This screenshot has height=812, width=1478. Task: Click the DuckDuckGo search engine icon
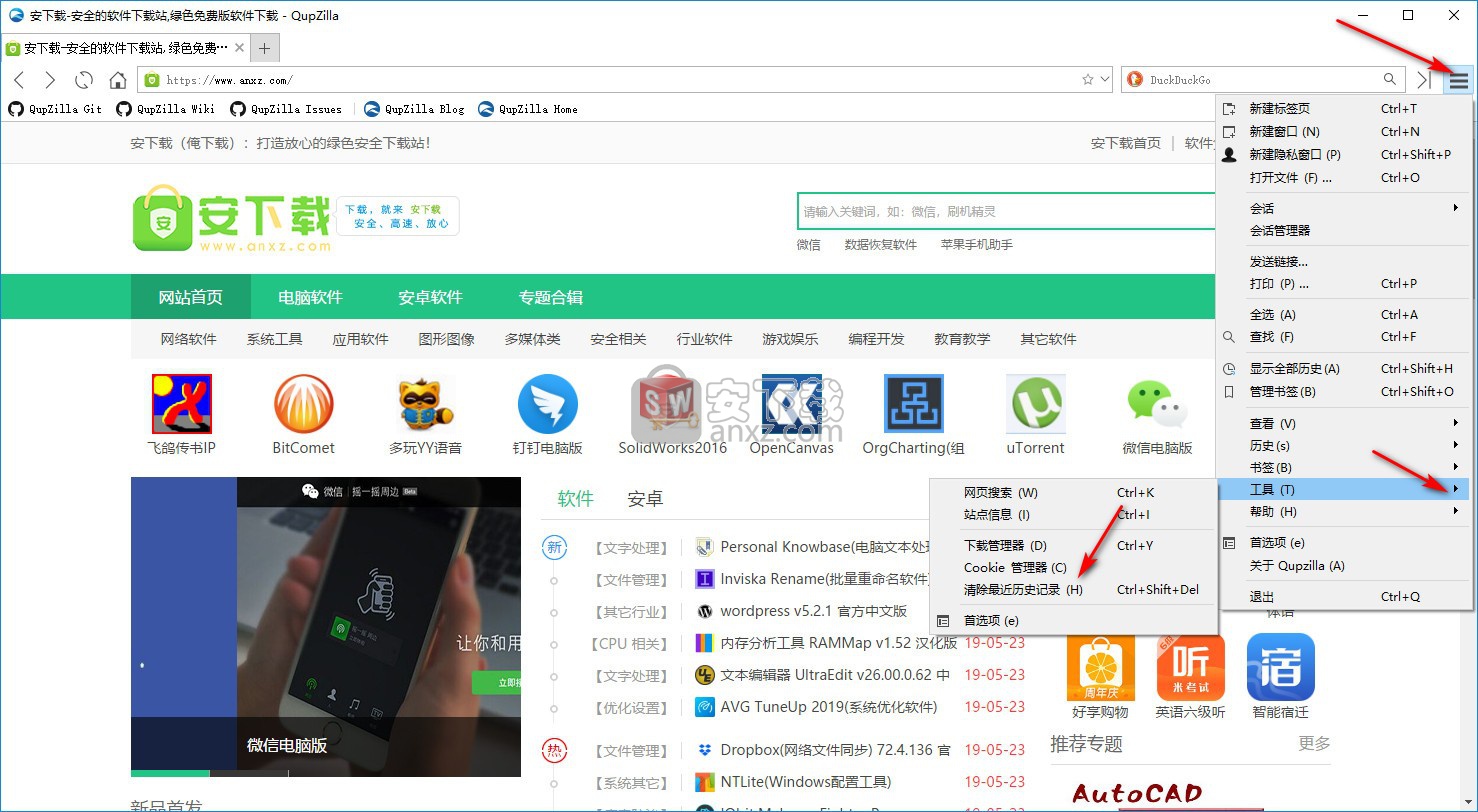[x=1134, y=79]
